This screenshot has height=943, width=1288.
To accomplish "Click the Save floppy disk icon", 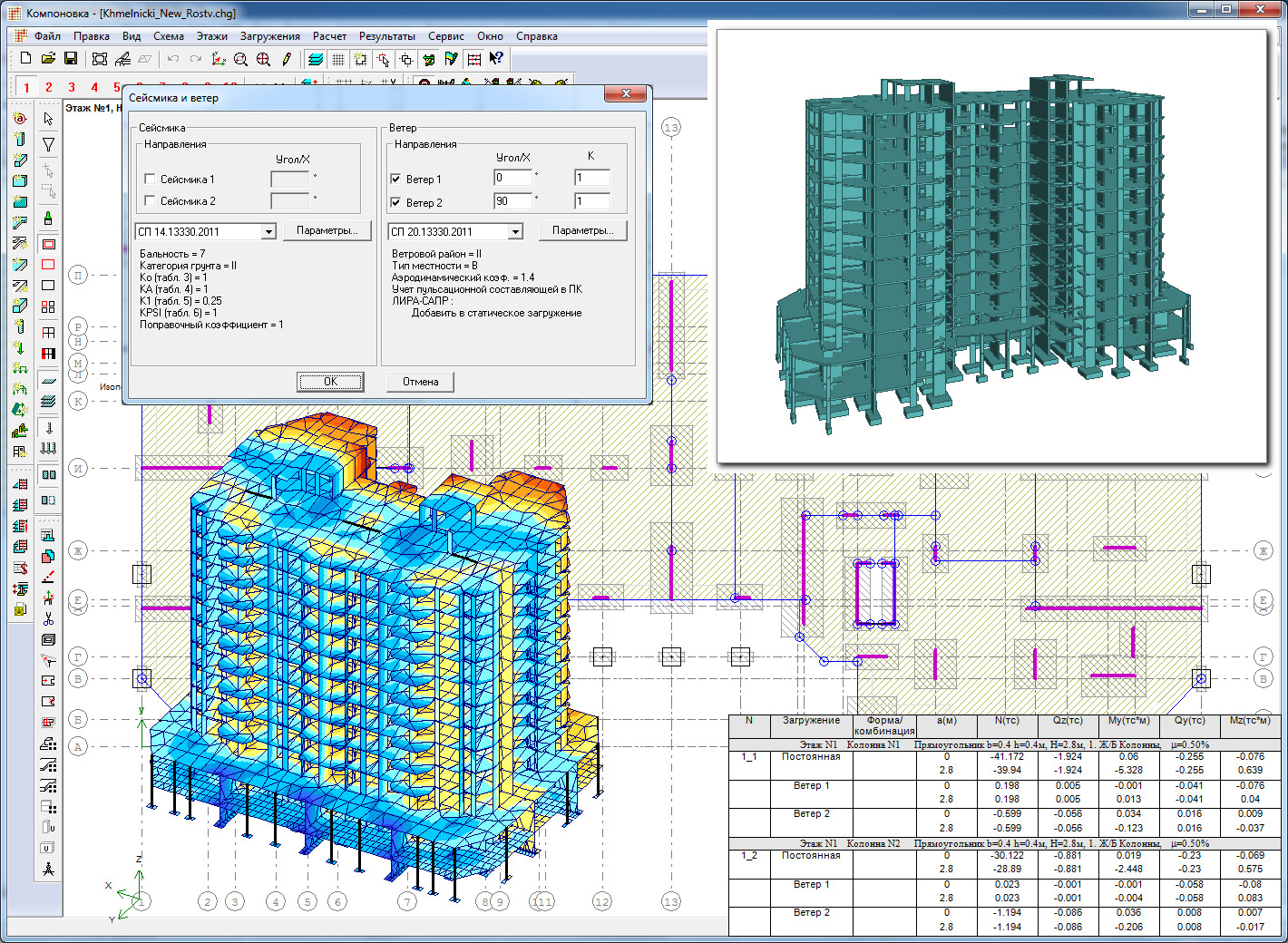I will coord(71,59).
